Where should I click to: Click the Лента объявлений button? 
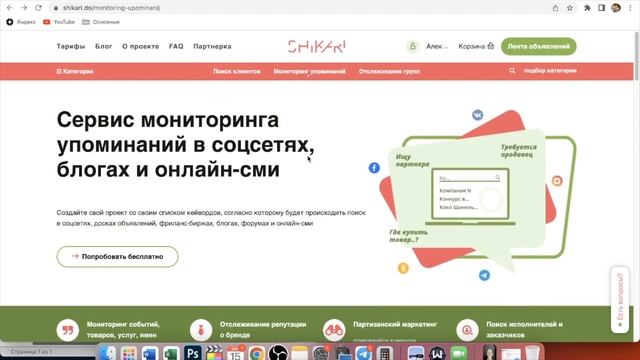(538, 46)
